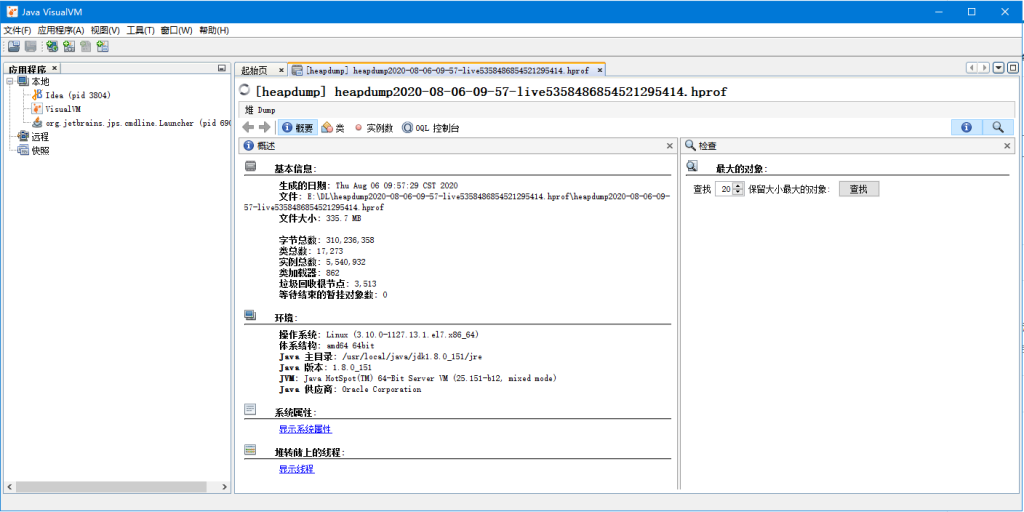Open the OQL 控制台 console view
1024x512 pixels.
coord(431,128)
